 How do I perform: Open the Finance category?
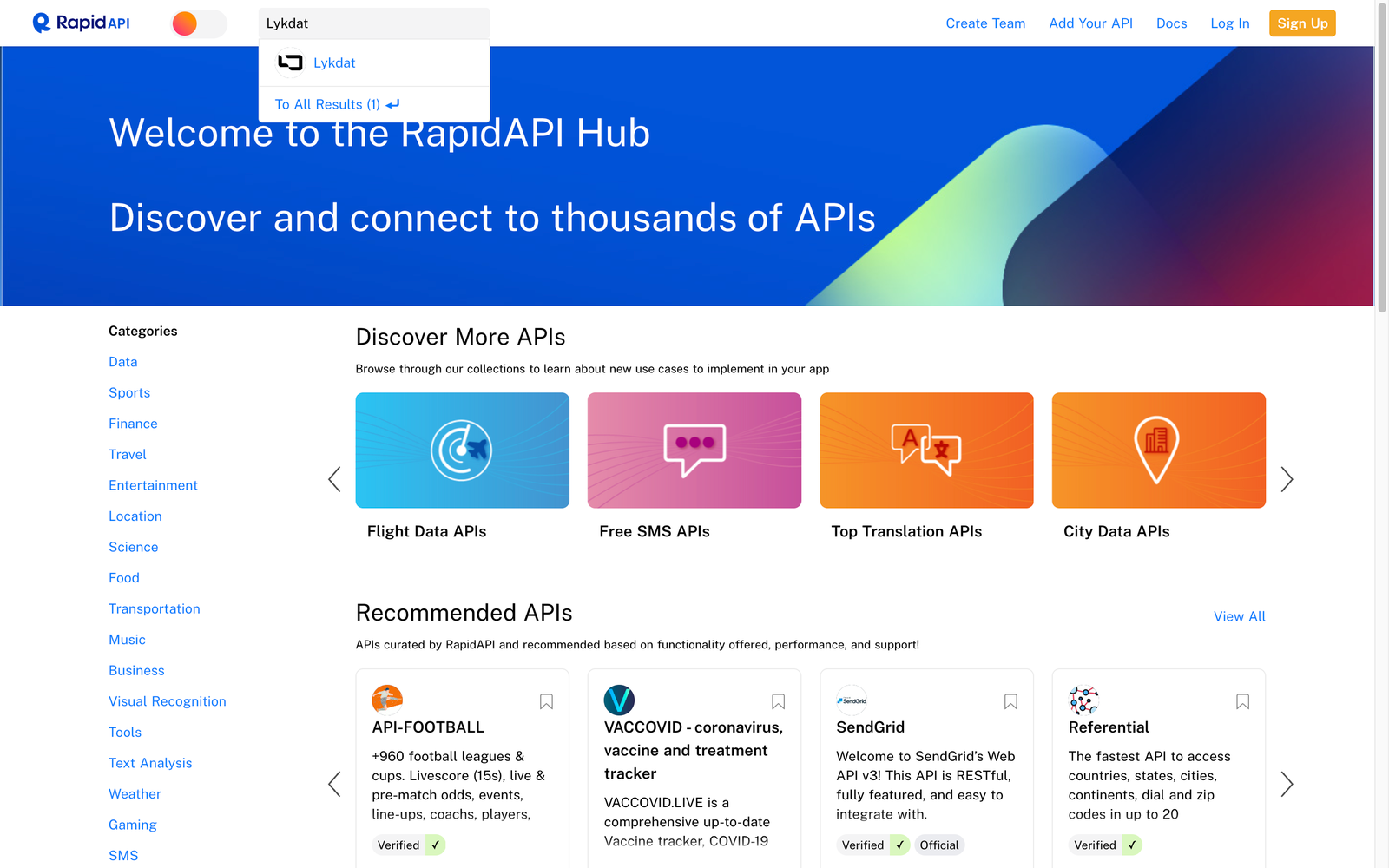[133, 424]
